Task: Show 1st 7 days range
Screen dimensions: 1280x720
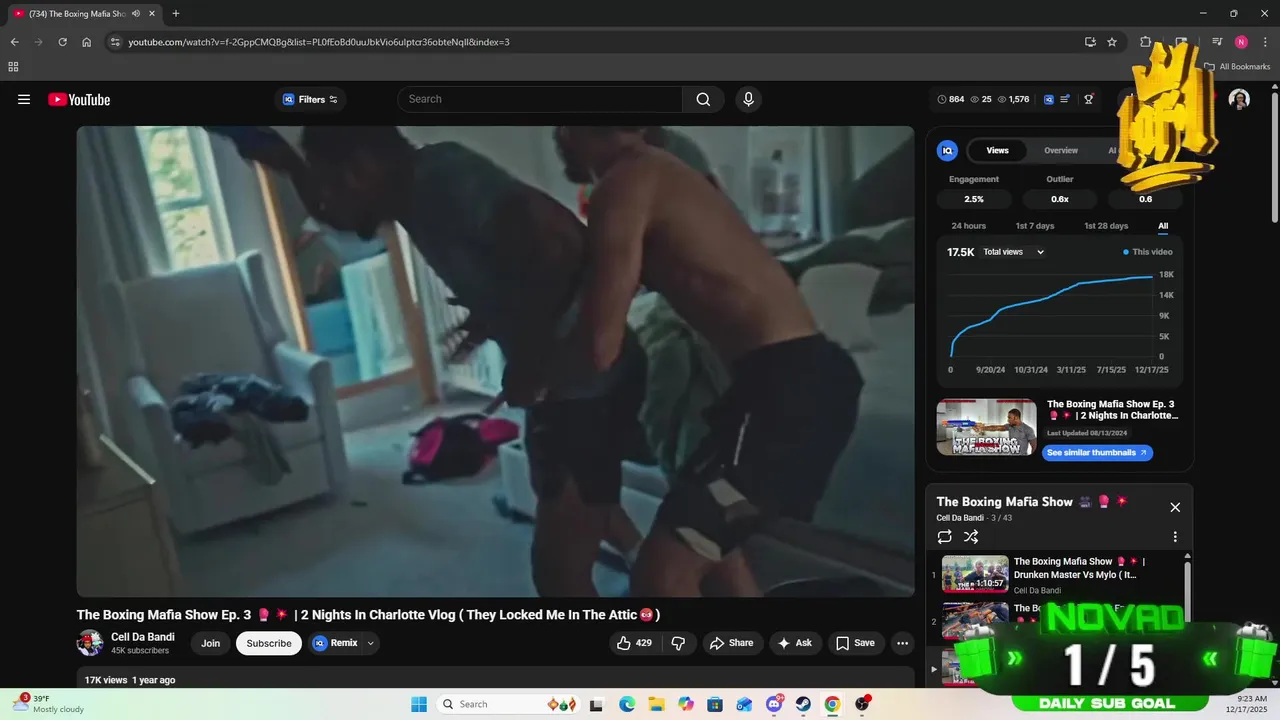Action: (x=1035, y=226)
